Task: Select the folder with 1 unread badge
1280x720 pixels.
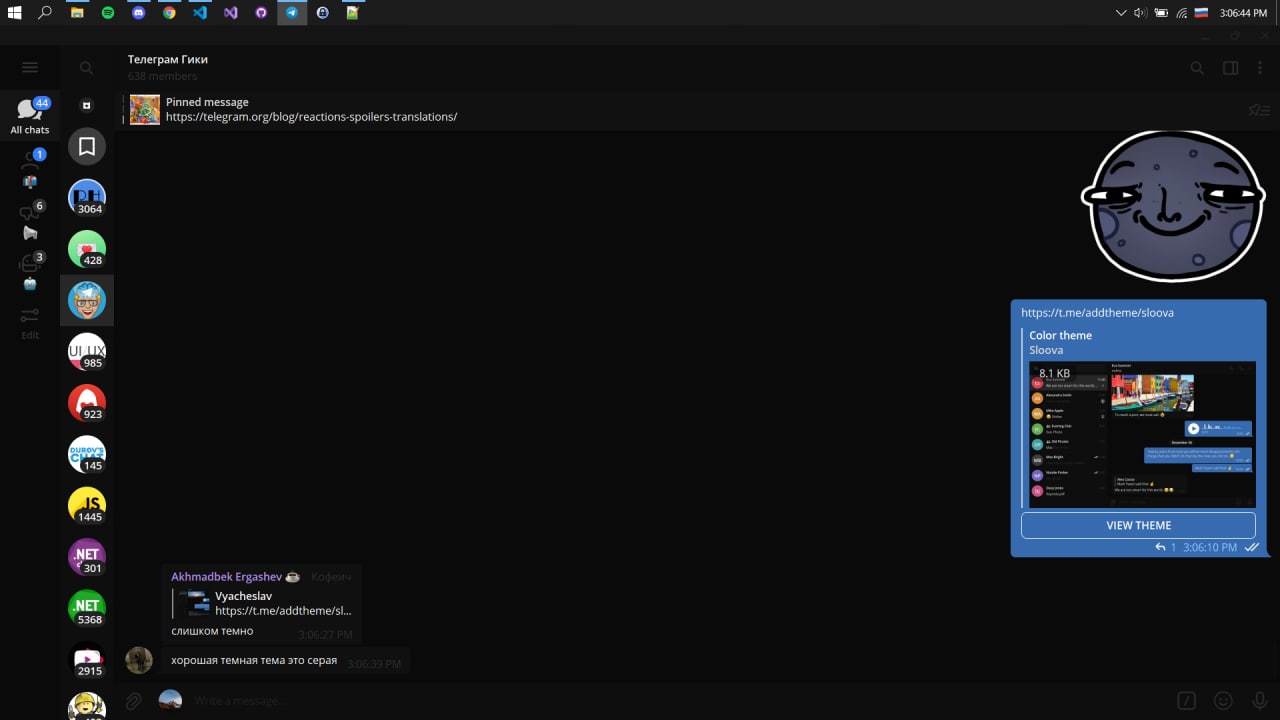Action: pos(30,168)
